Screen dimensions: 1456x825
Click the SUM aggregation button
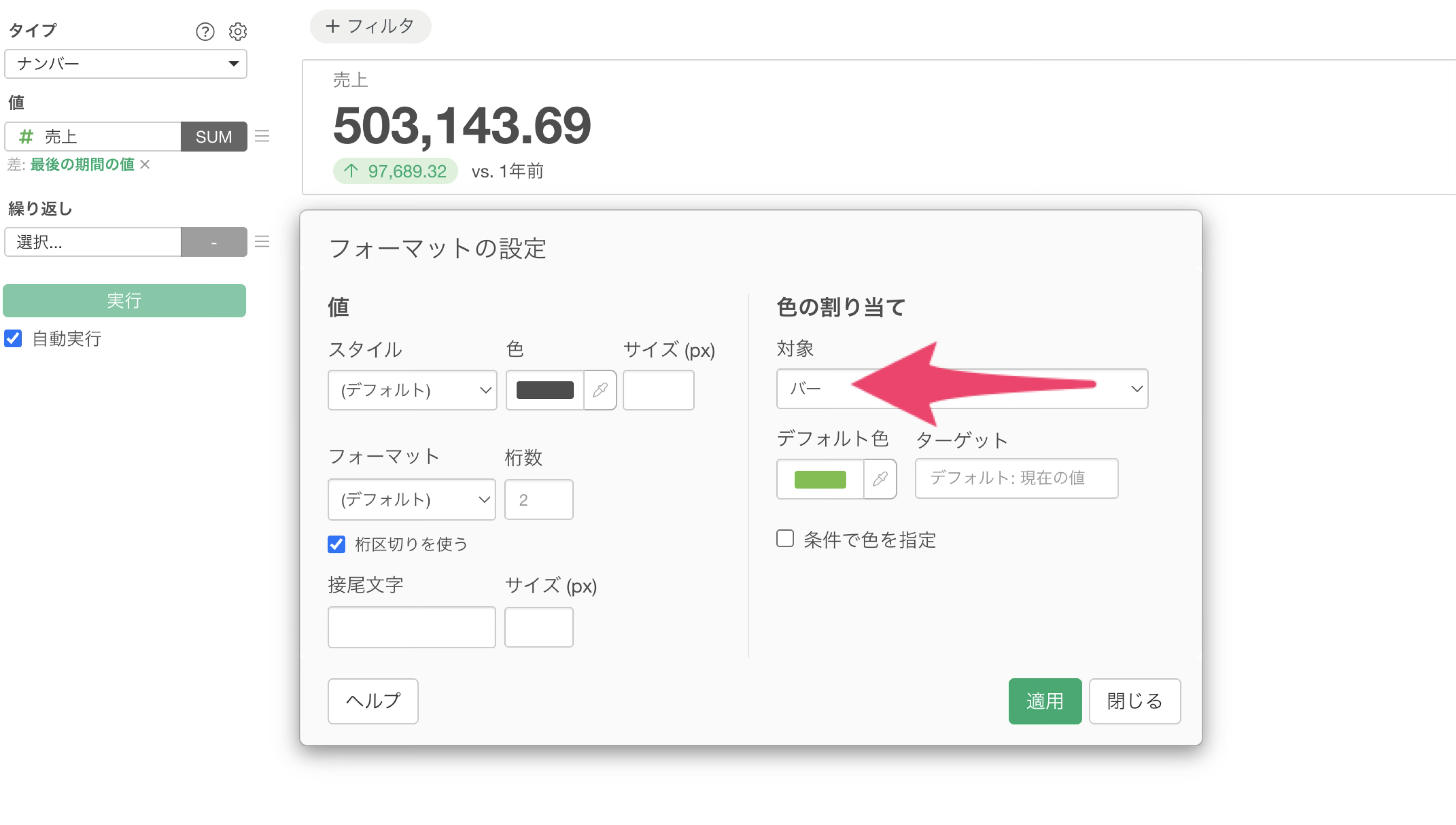(x=214, y=136)
